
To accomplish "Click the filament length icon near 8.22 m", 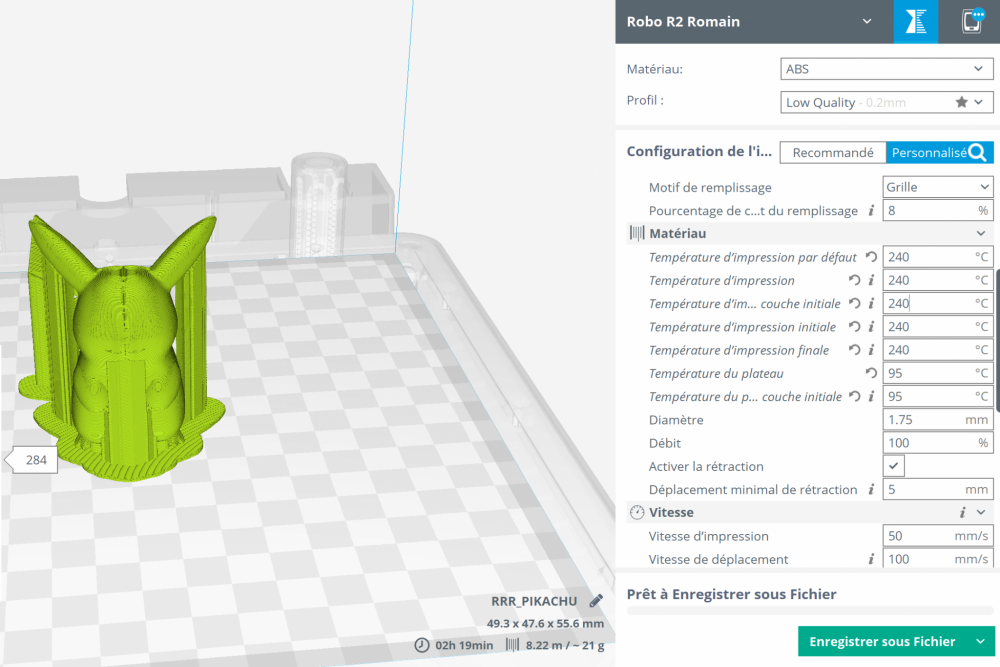I will coord(512,645).
